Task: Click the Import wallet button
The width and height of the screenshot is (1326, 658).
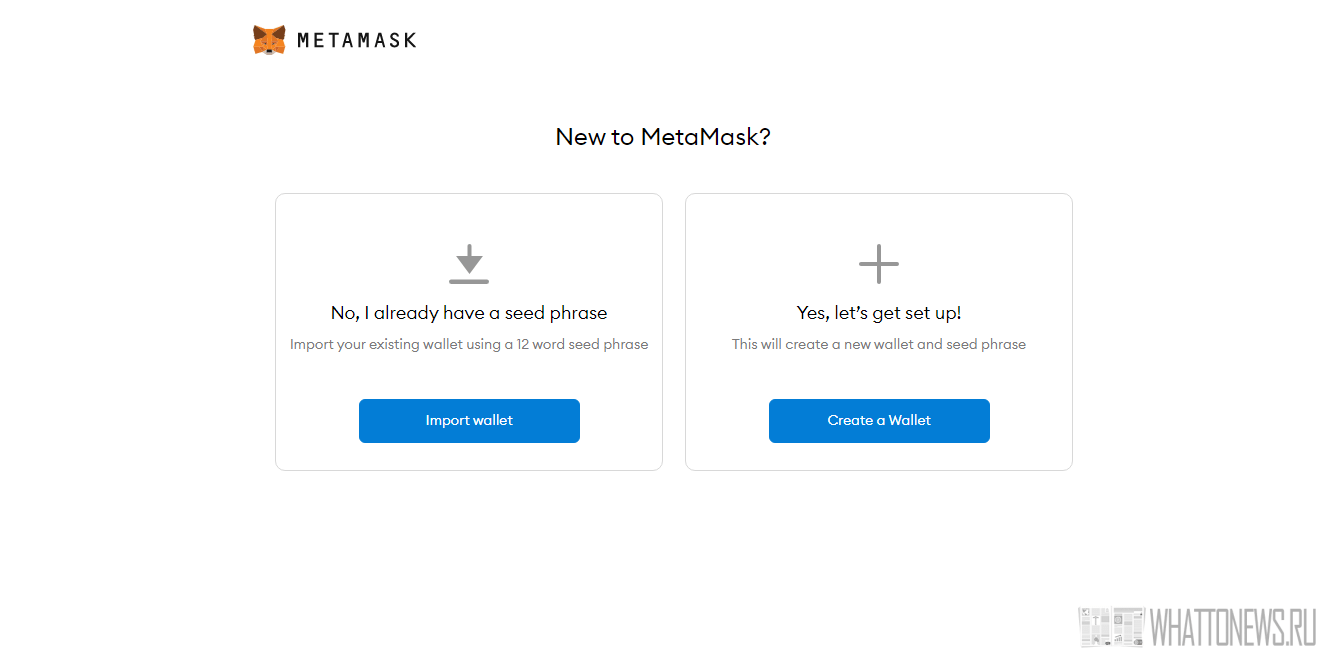Action: point(469,421)
